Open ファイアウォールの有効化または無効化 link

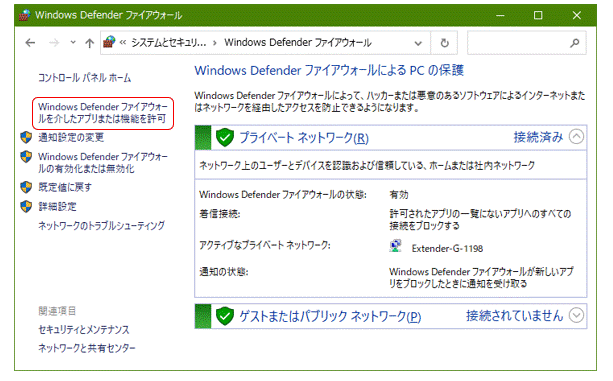pos(103,163)
